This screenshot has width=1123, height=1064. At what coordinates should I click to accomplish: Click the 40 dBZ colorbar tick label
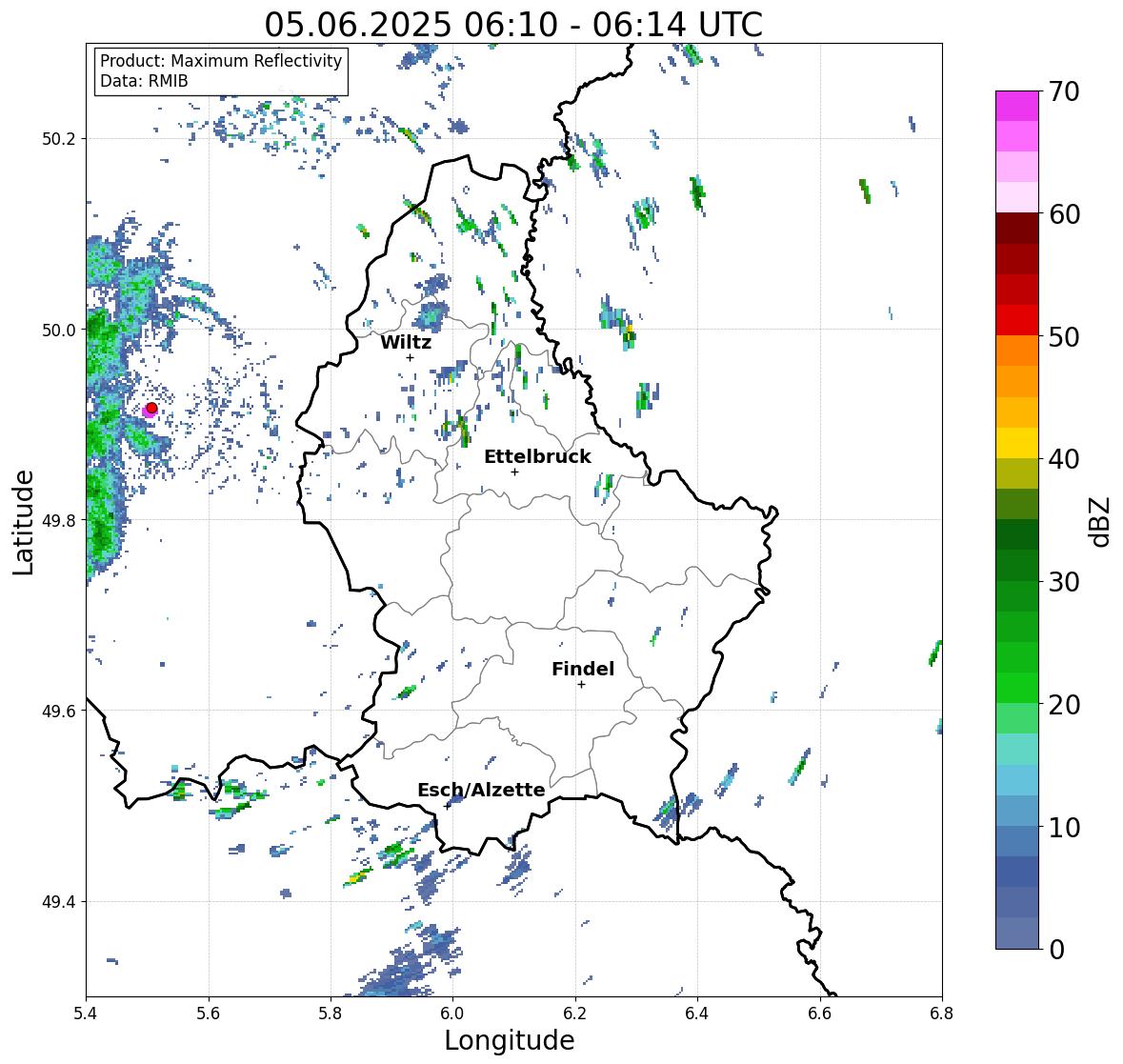click(x=1064, y=459)
